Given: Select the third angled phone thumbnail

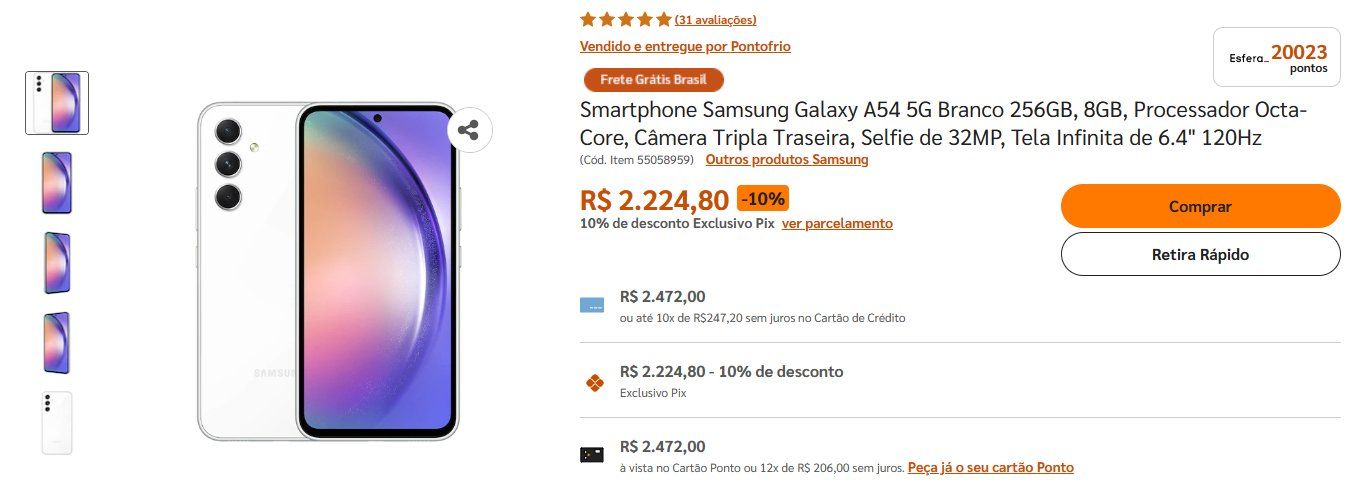Looking at the screenshot, I should [57, 262].
